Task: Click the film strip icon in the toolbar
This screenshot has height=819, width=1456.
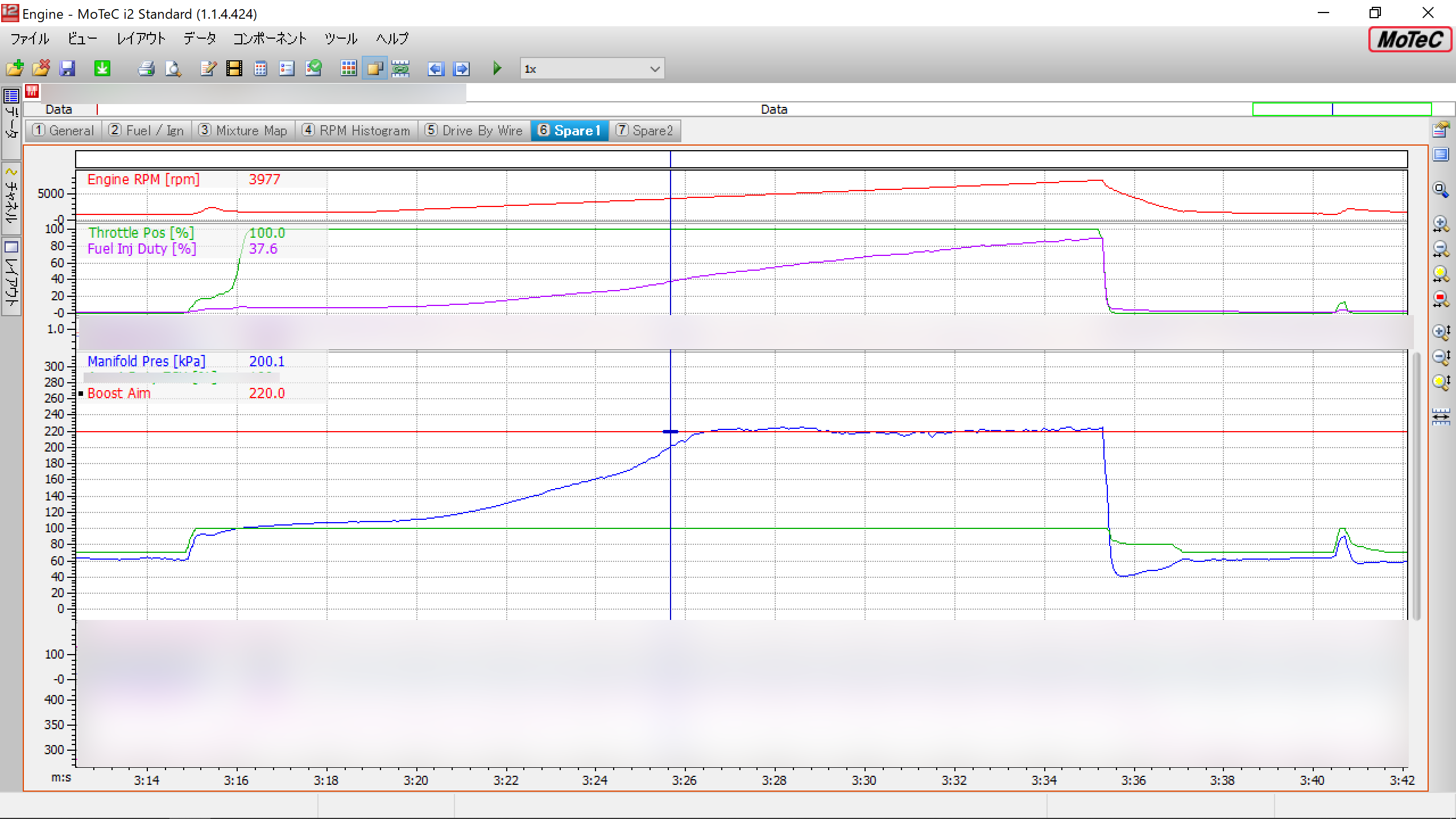Action: (234, 69)
